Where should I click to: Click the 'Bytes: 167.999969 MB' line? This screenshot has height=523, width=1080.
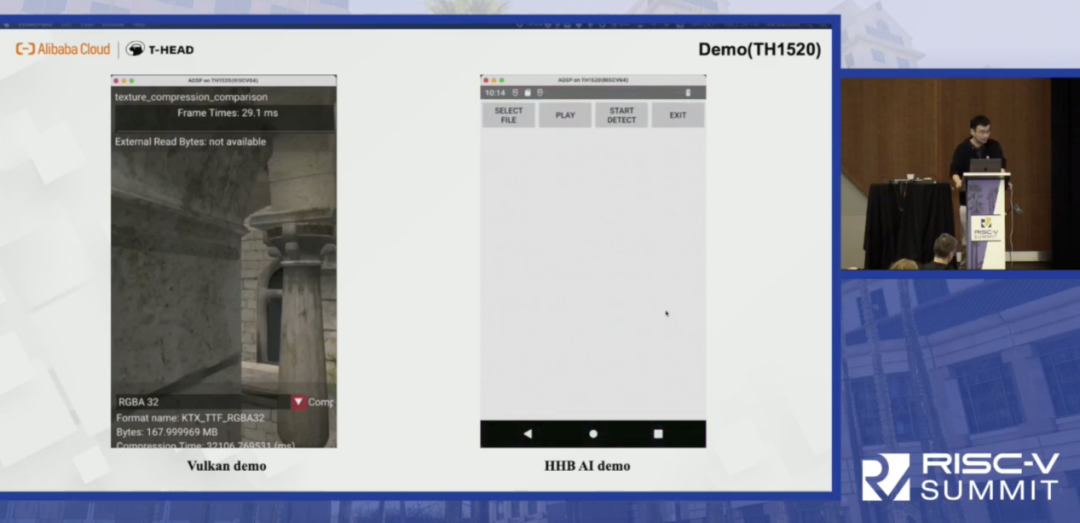coord(167,432)
